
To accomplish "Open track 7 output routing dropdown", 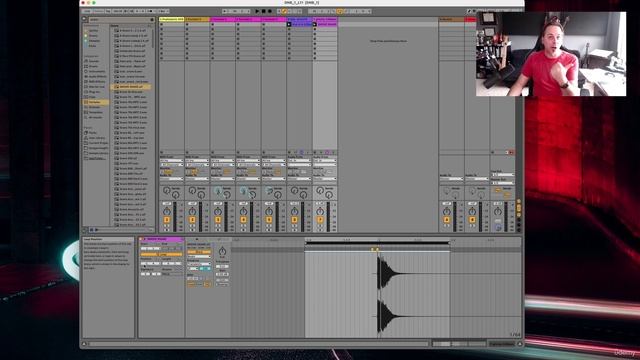I will [325, 179].
